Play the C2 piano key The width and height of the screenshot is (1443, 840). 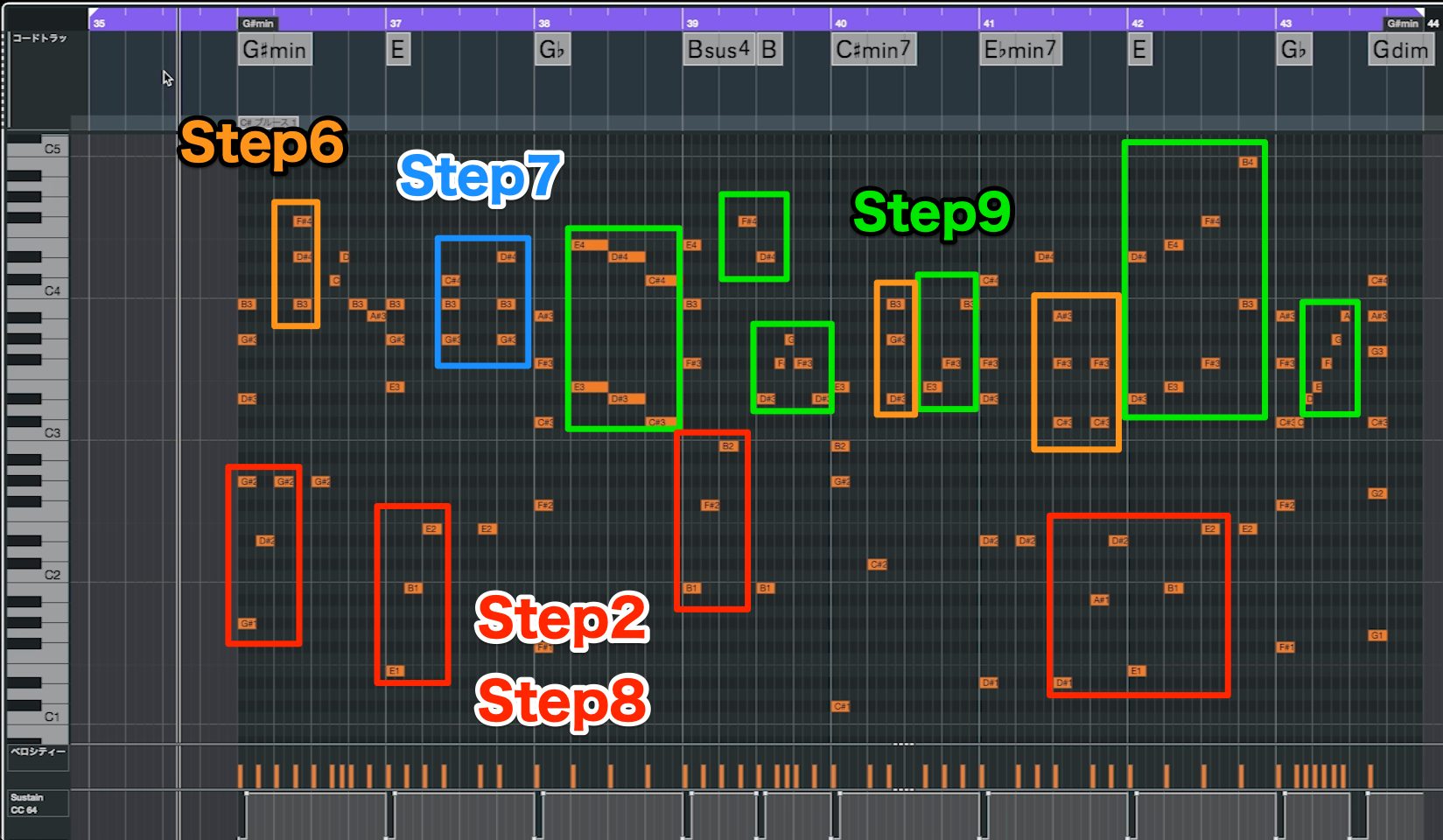(38, 575)
